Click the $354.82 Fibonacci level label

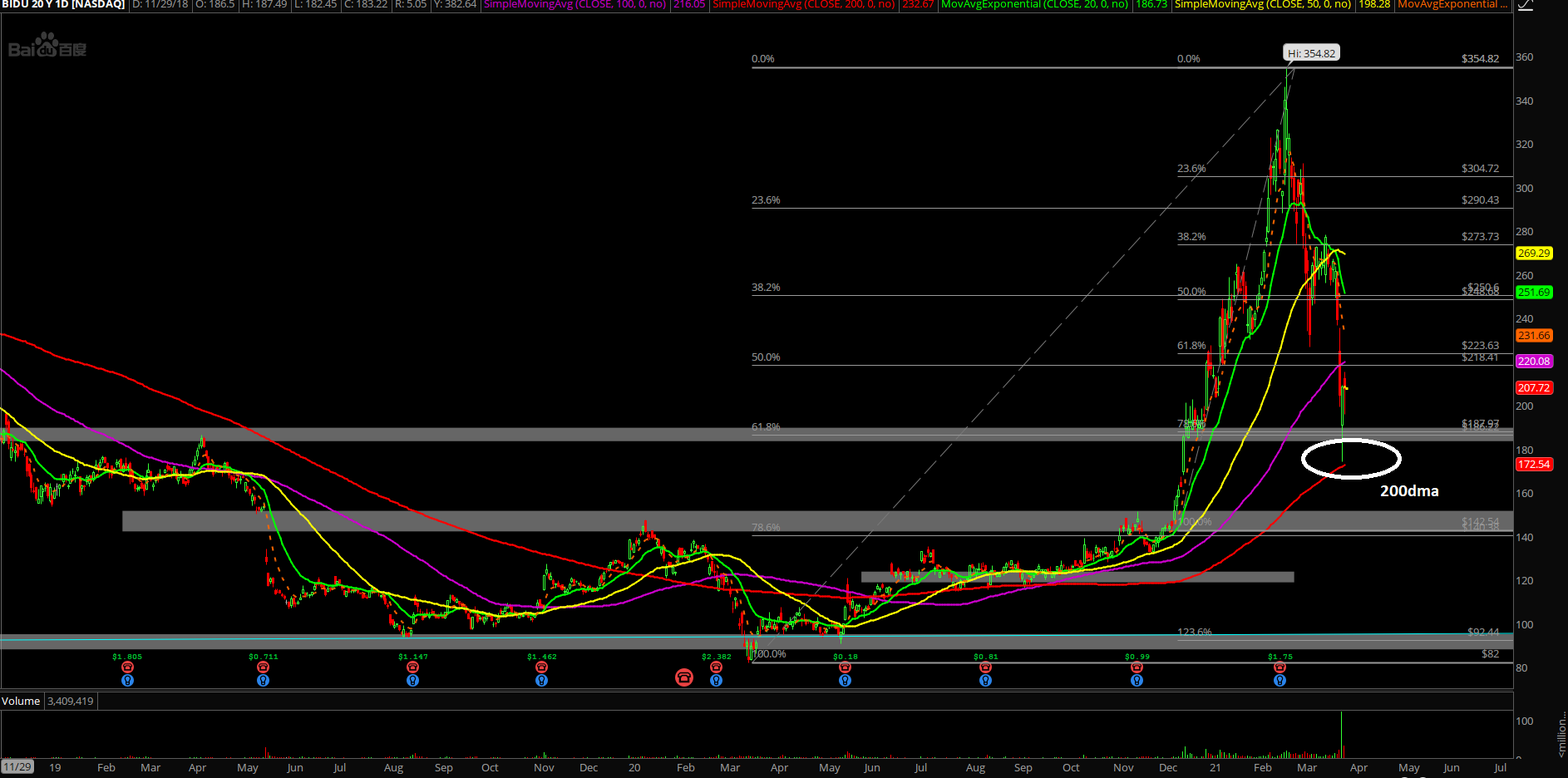coord(1480,58)
